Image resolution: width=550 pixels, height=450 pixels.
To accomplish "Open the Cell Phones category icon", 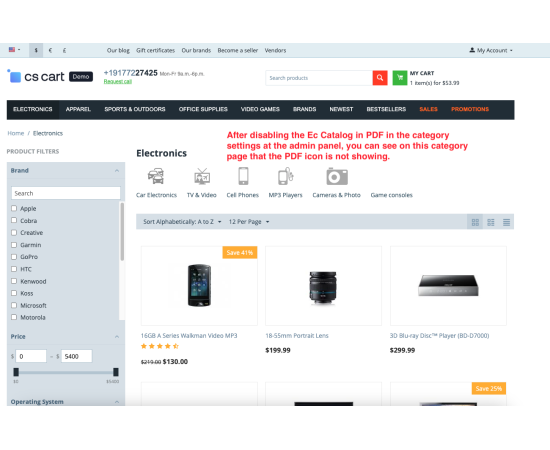I will [243, 176].
